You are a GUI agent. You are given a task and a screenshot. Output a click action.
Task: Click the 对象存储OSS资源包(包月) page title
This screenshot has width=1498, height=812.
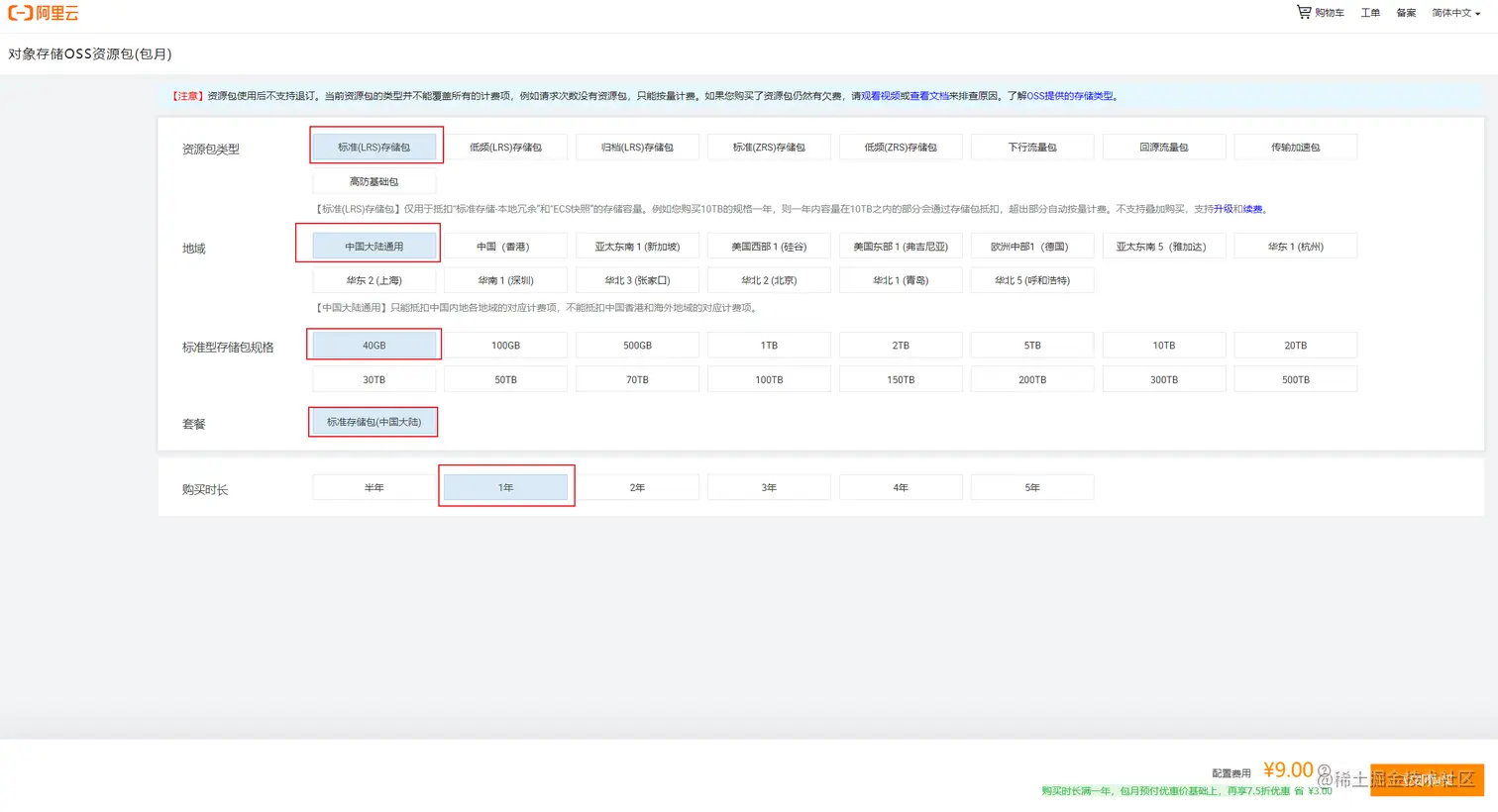click(90, 53)
